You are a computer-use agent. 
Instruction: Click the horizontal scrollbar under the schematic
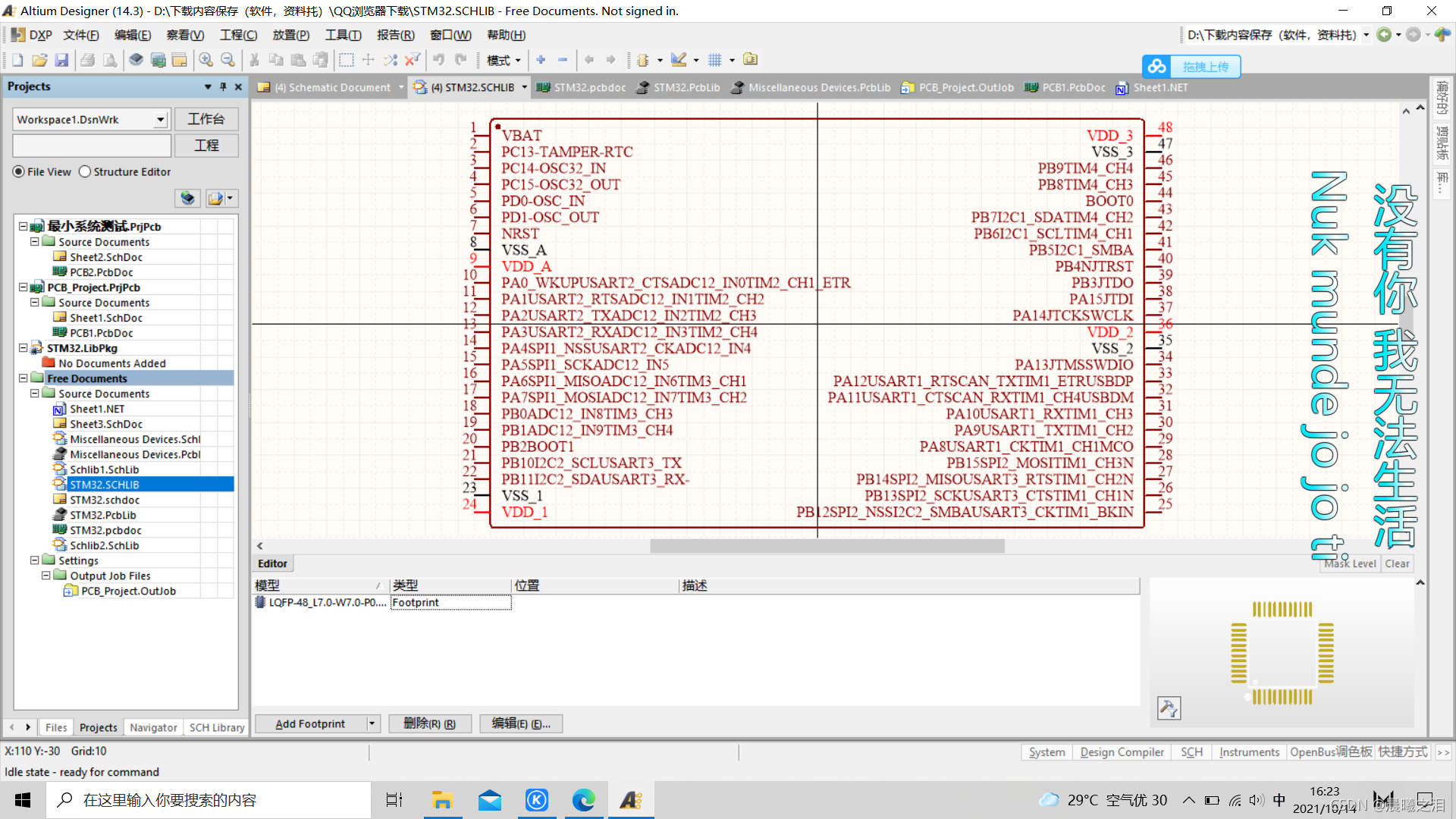click(827, 546)
